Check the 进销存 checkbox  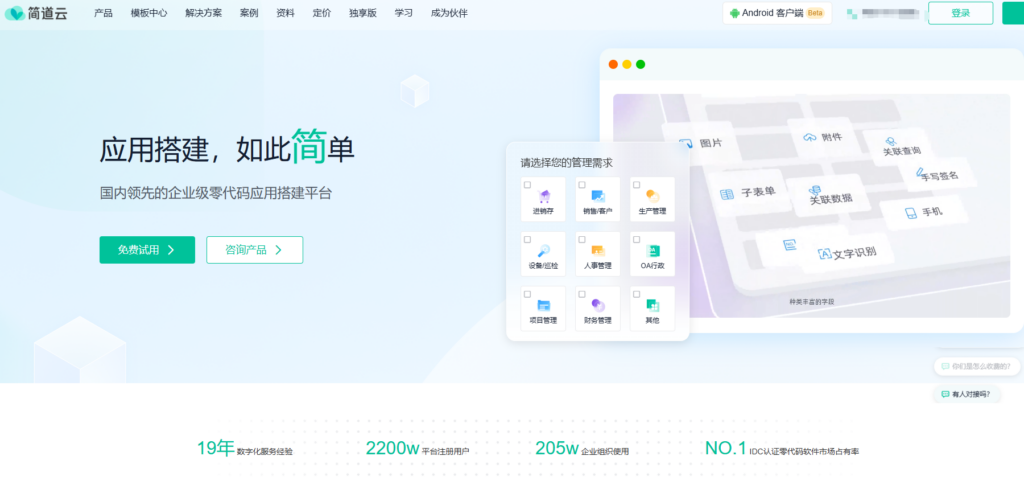[527, 185]
